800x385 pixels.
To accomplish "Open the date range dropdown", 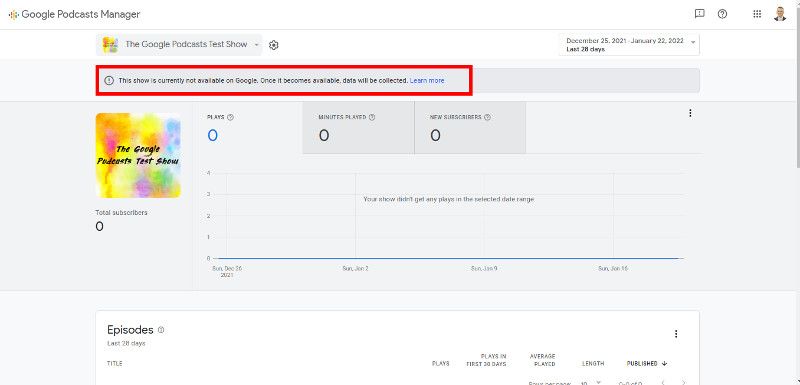I will 630,45.
